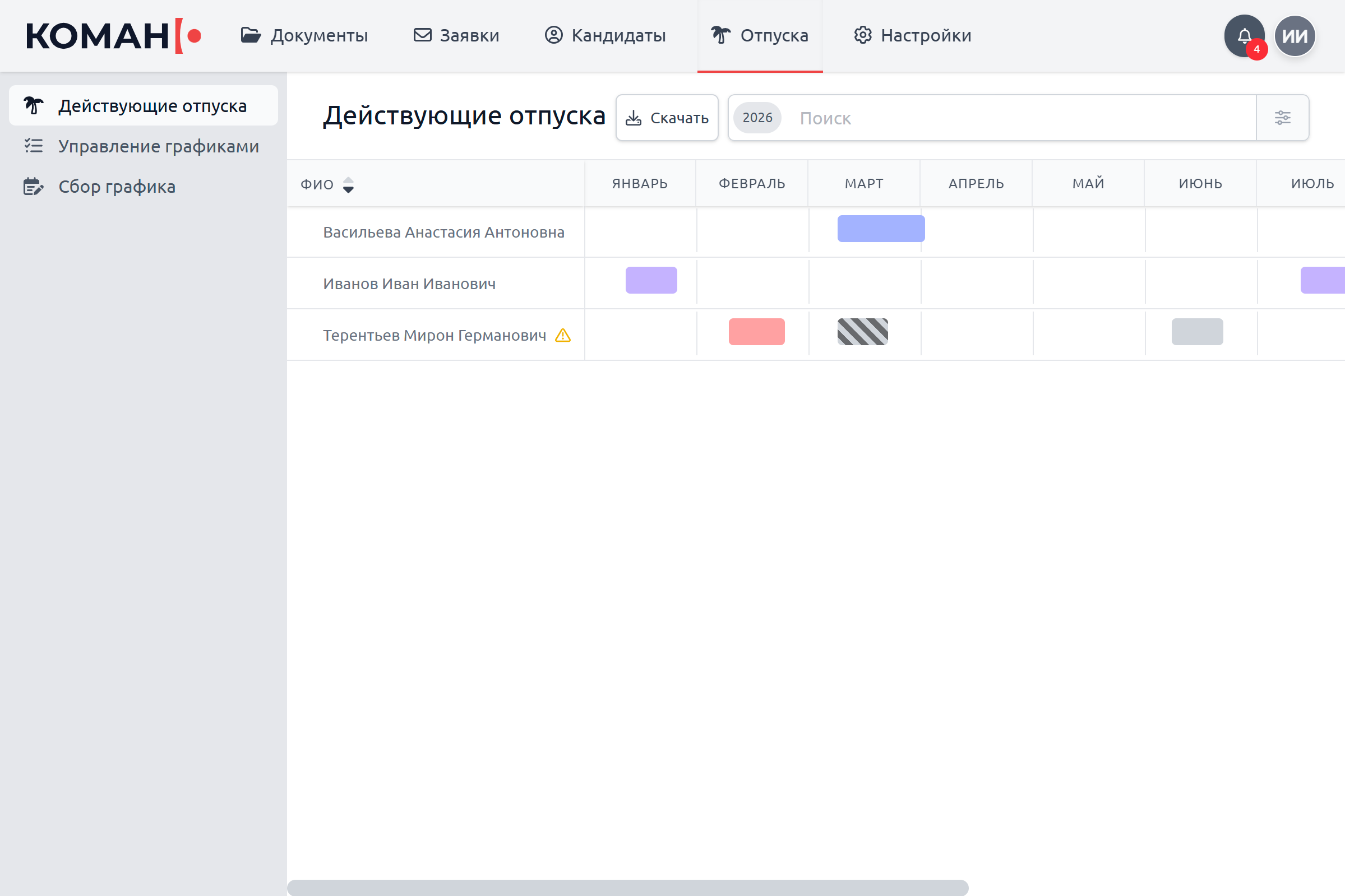Image resolution: width=1345 pixels, height=896 pixels.
Task: Click into the Поиск search field
Action: pyautogui.click(x=1018, y=118)
